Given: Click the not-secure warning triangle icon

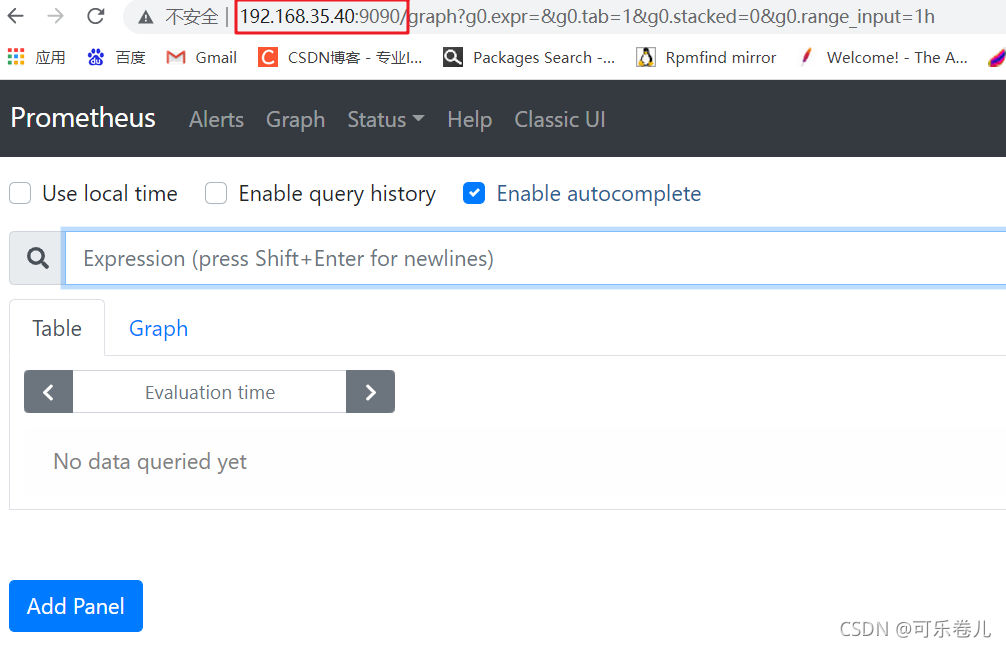Looking at the screenshot, I should (146, 17).
